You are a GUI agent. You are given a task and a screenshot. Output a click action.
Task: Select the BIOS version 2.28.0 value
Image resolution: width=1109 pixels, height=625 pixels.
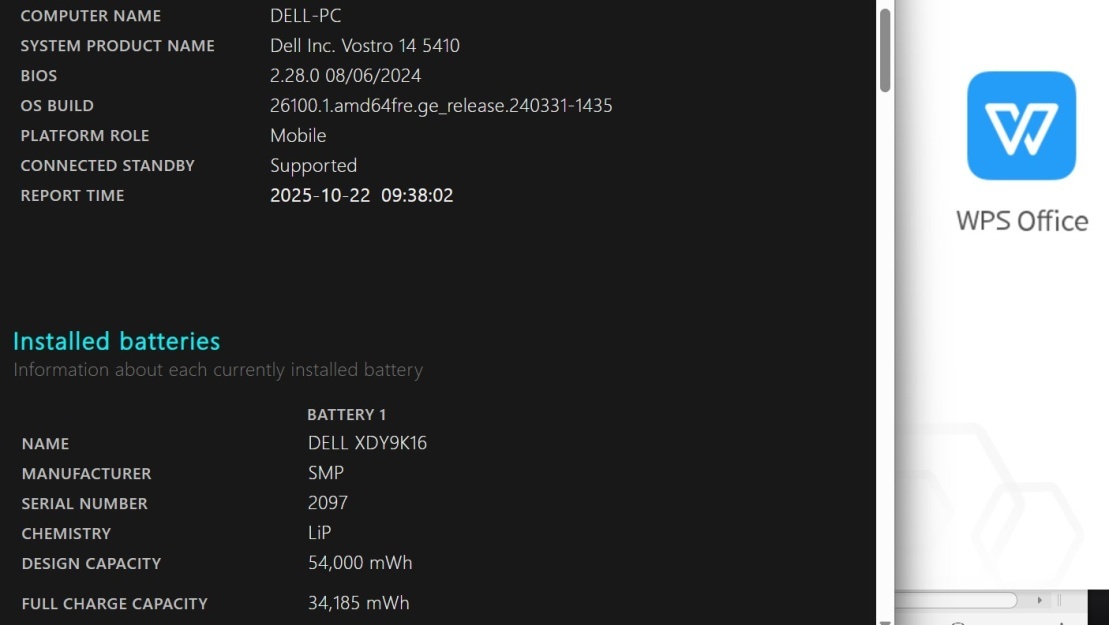[x=345, y=76]
